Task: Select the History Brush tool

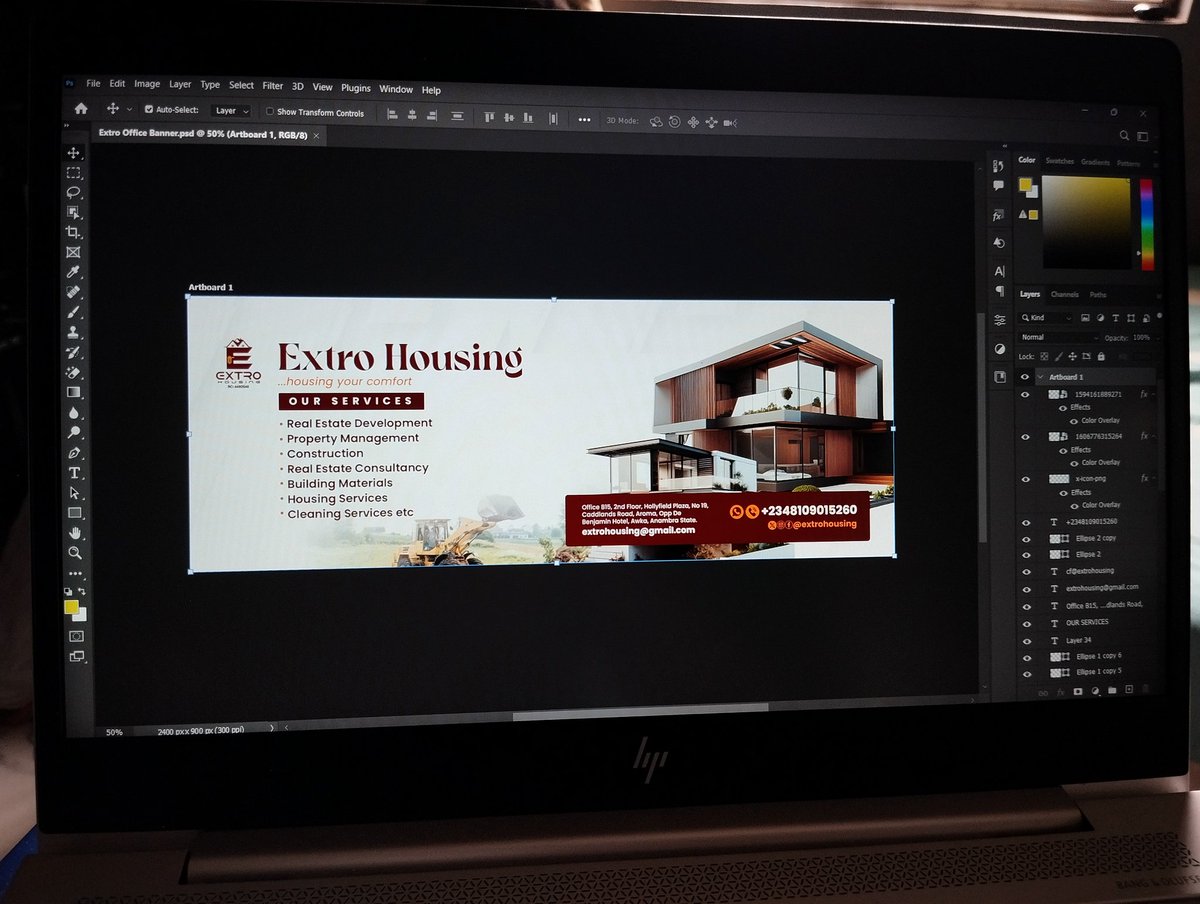Action: (74, 352)
